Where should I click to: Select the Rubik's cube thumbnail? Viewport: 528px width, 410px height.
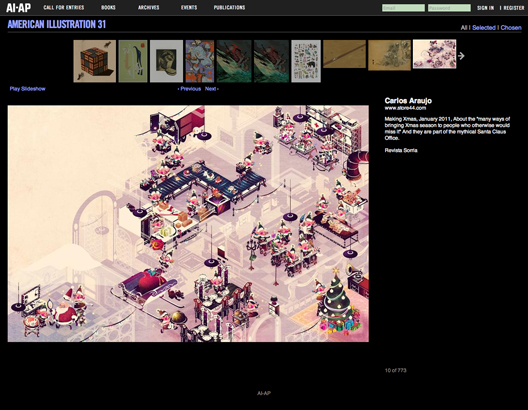pyautogui.click(x=95, y=61)
